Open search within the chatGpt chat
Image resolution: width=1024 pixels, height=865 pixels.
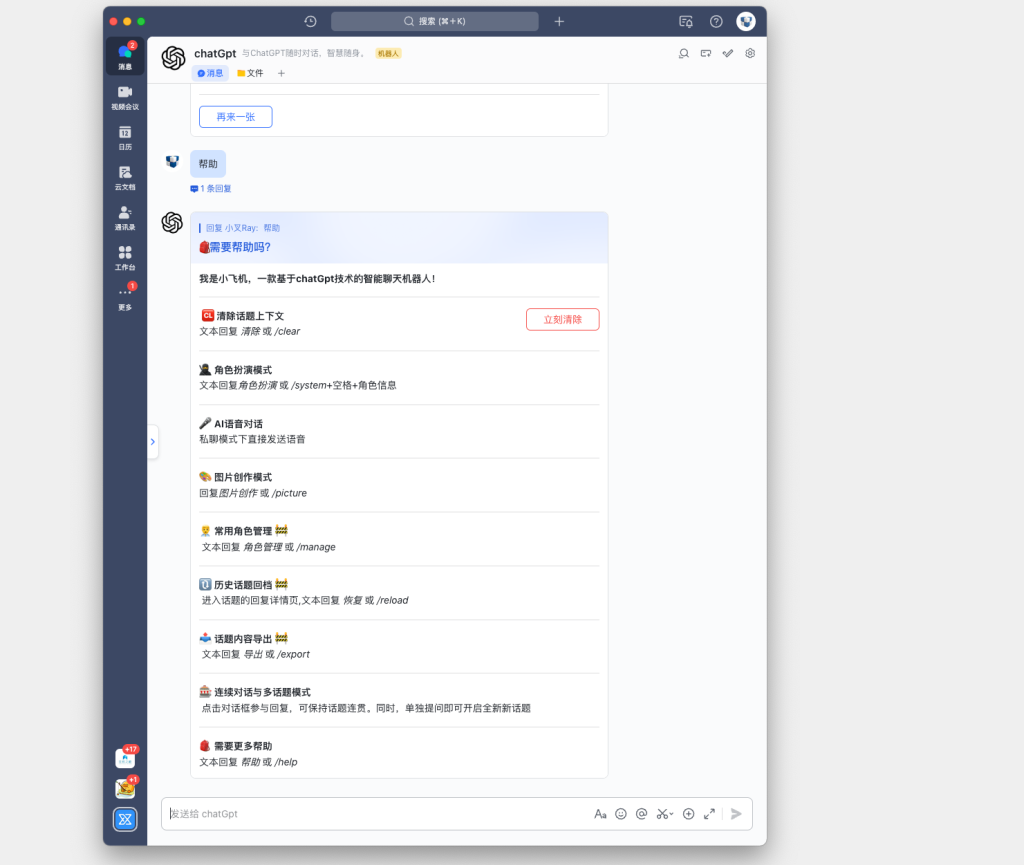pyautogui.click(x=685, y=54)
